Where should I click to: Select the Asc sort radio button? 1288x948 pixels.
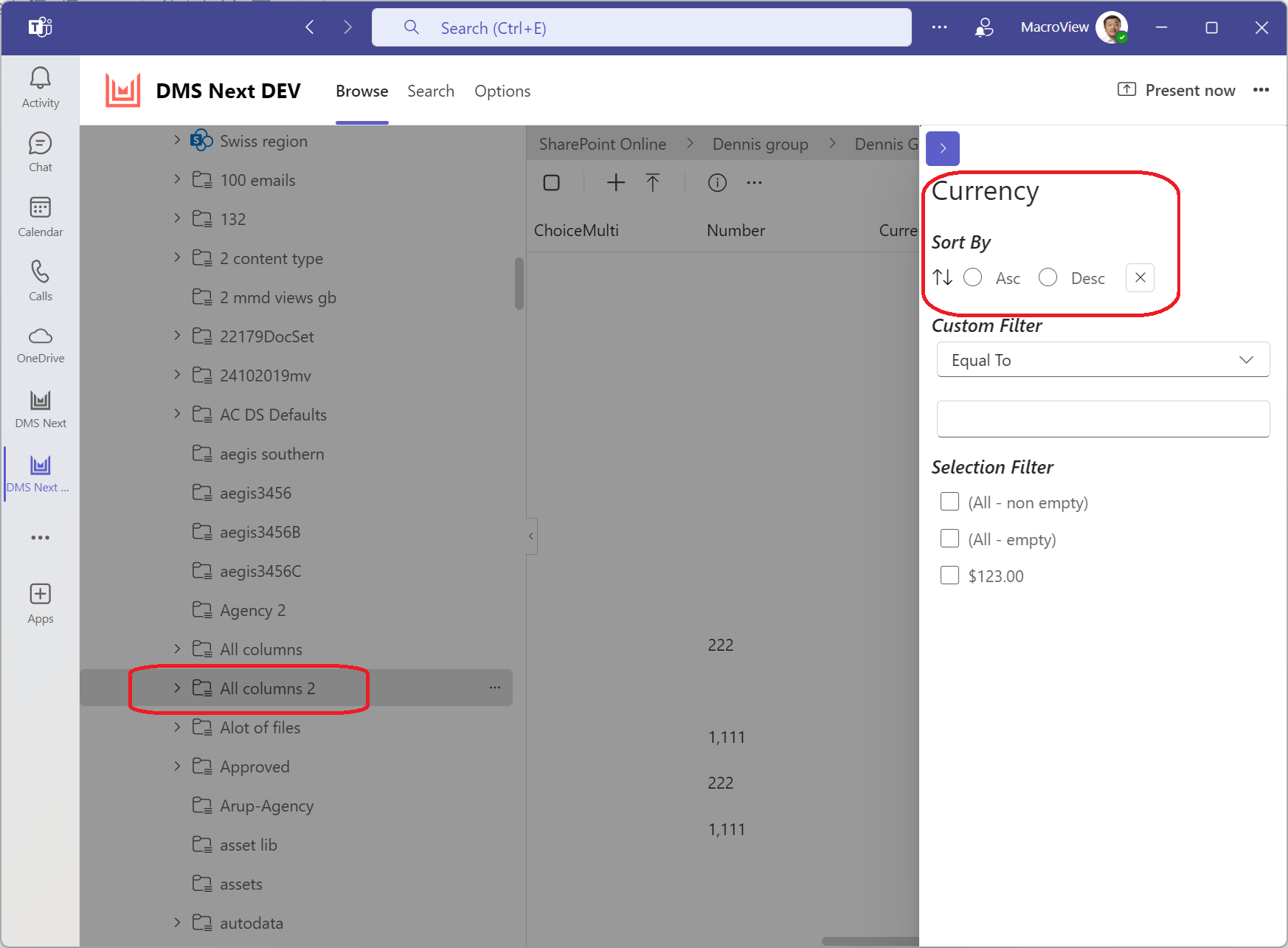pos(972,277)
